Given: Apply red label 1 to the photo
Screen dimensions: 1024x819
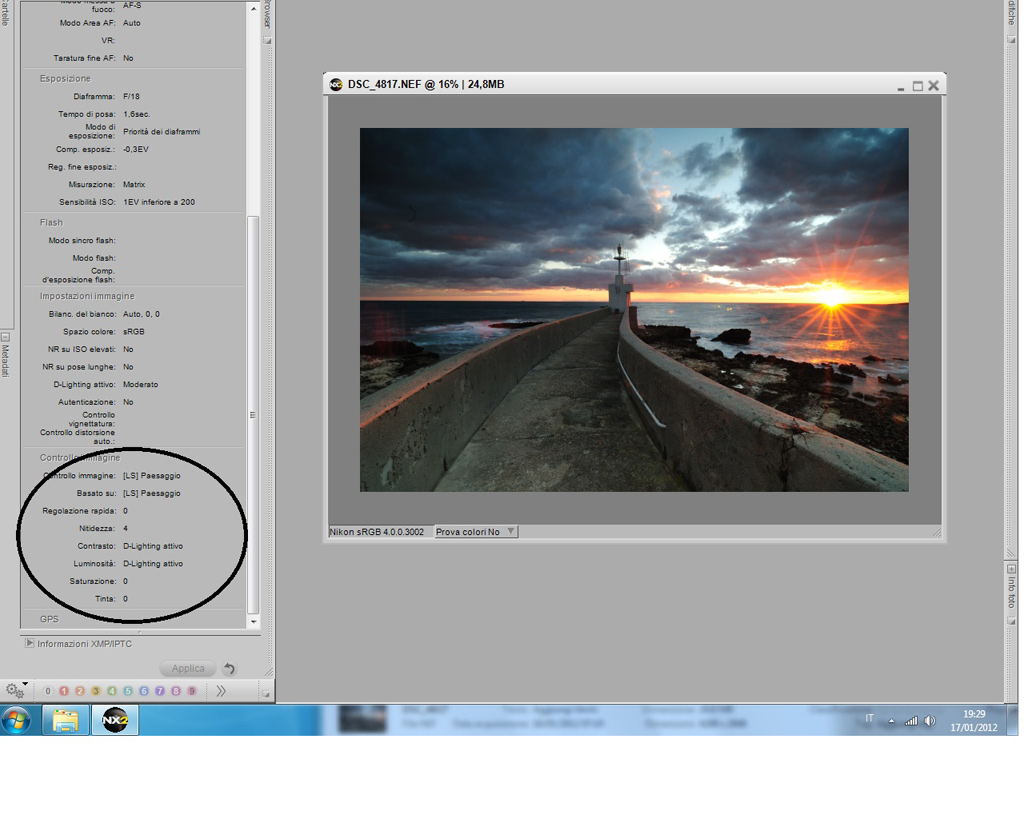Looking at the screenshot, I should coord(64,691).
